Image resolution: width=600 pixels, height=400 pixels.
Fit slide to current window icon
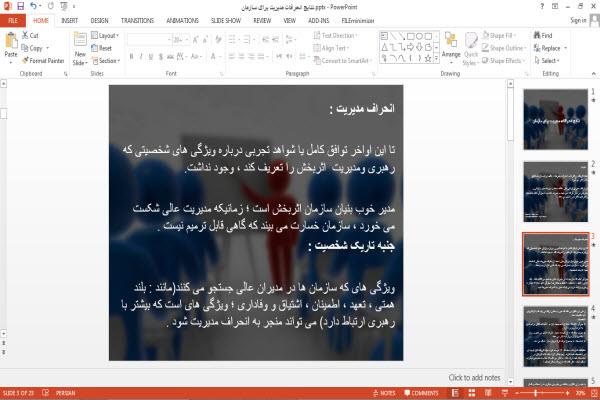tap(594, 393)
